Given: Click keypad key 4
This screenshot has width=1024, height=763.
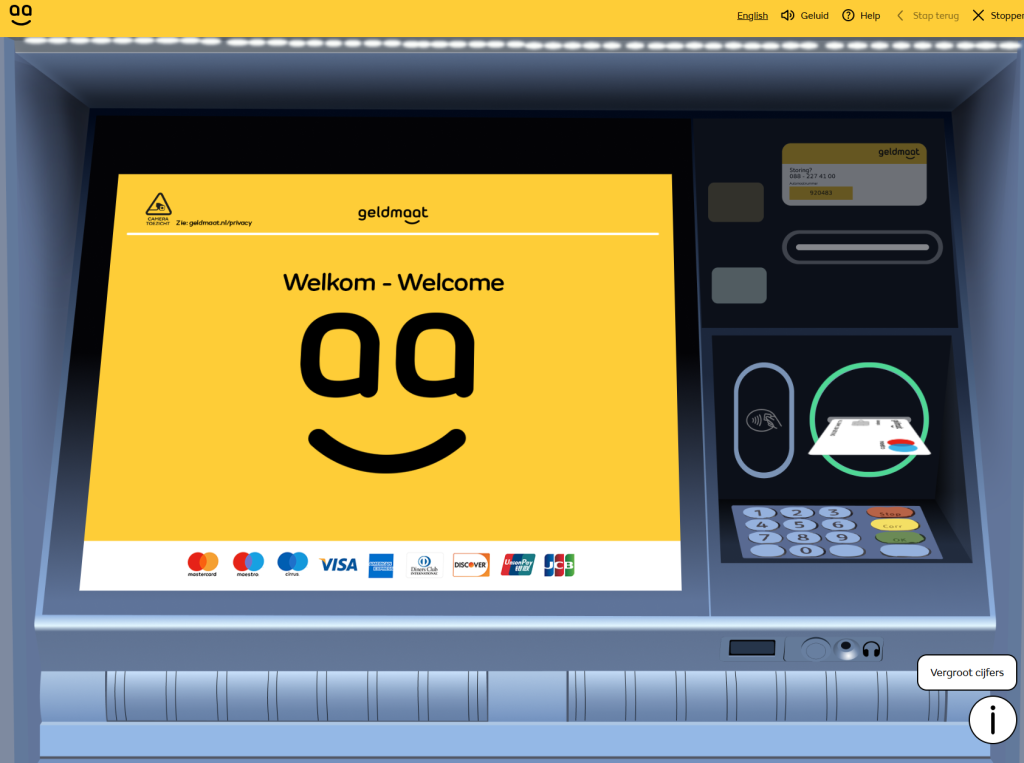Looking at the screenshot, I should coord(761,525).
